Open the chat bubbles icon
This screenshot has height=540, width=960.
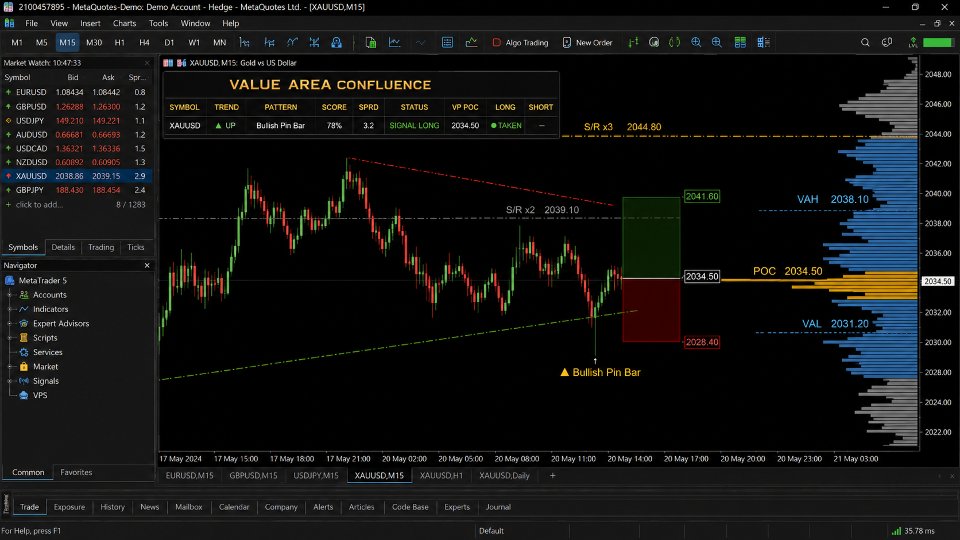(887, 42)
